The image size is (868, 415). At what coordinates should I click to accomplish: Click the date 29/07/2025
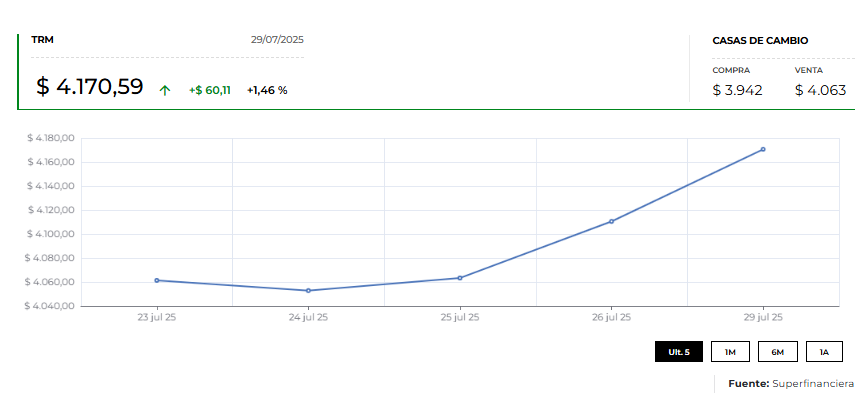[x=277, y=40]
